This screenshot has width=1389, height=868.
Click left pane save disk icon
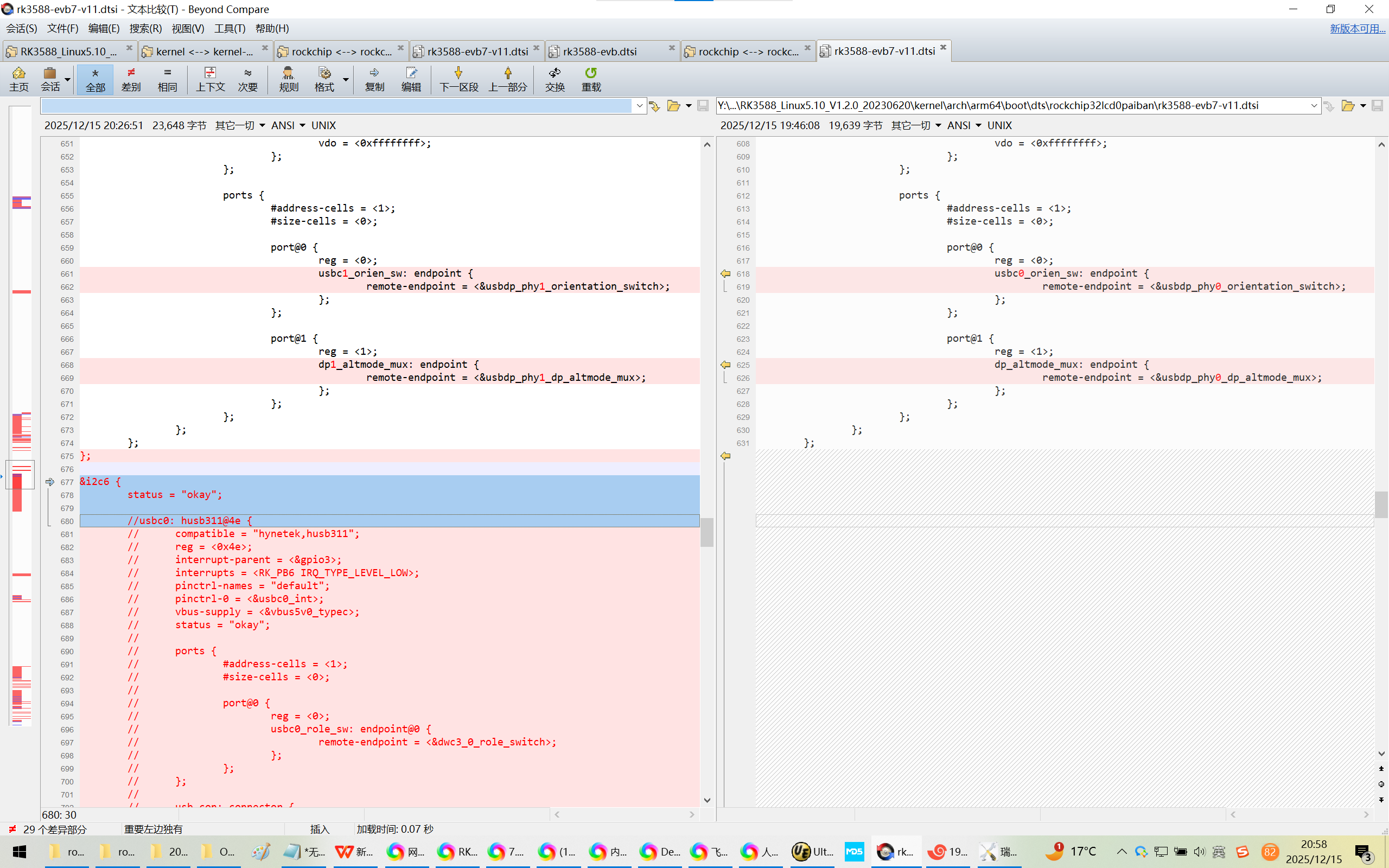[x=703, y=106]
